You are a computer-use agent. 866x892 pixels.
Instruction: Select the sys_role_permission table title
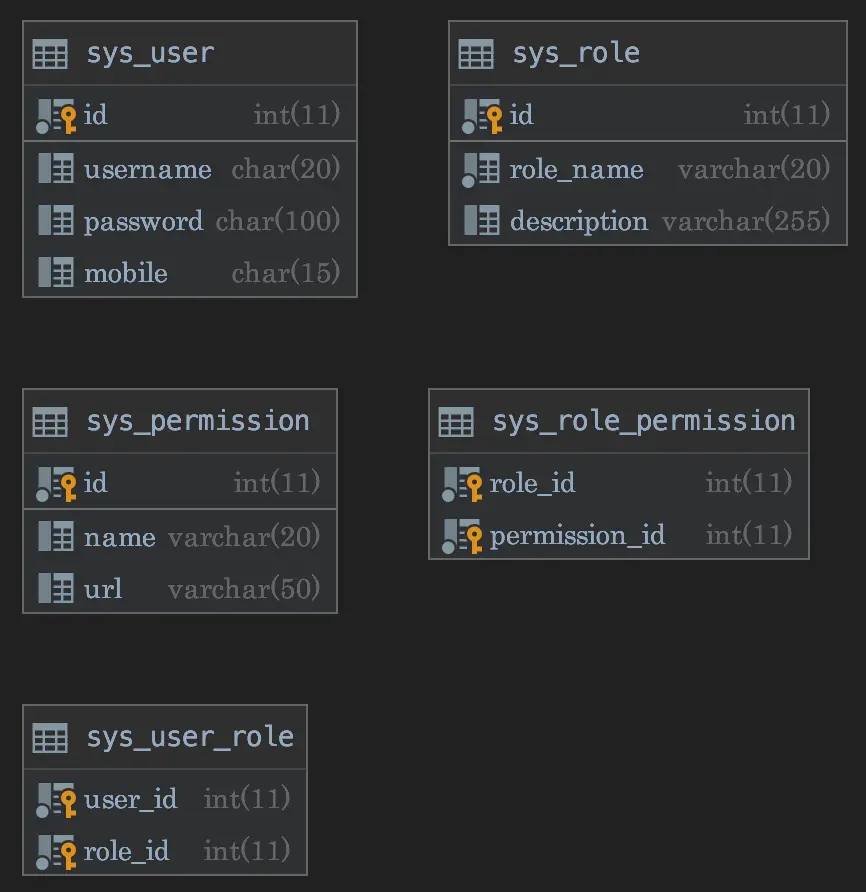643,422
